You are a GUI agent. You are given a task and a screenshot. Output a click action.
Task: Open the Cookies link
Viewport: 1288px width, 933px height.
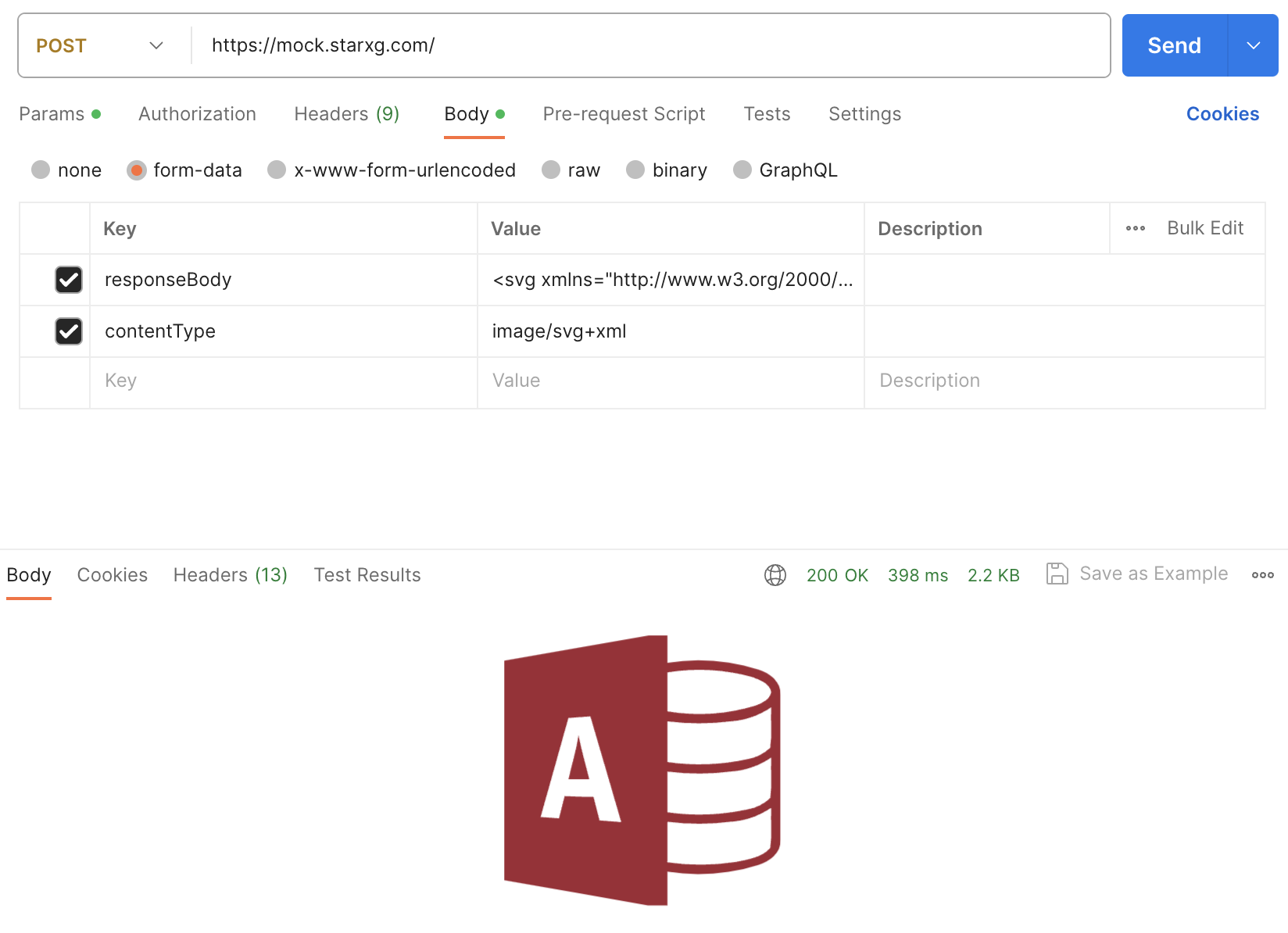(x=1222, y=114)
